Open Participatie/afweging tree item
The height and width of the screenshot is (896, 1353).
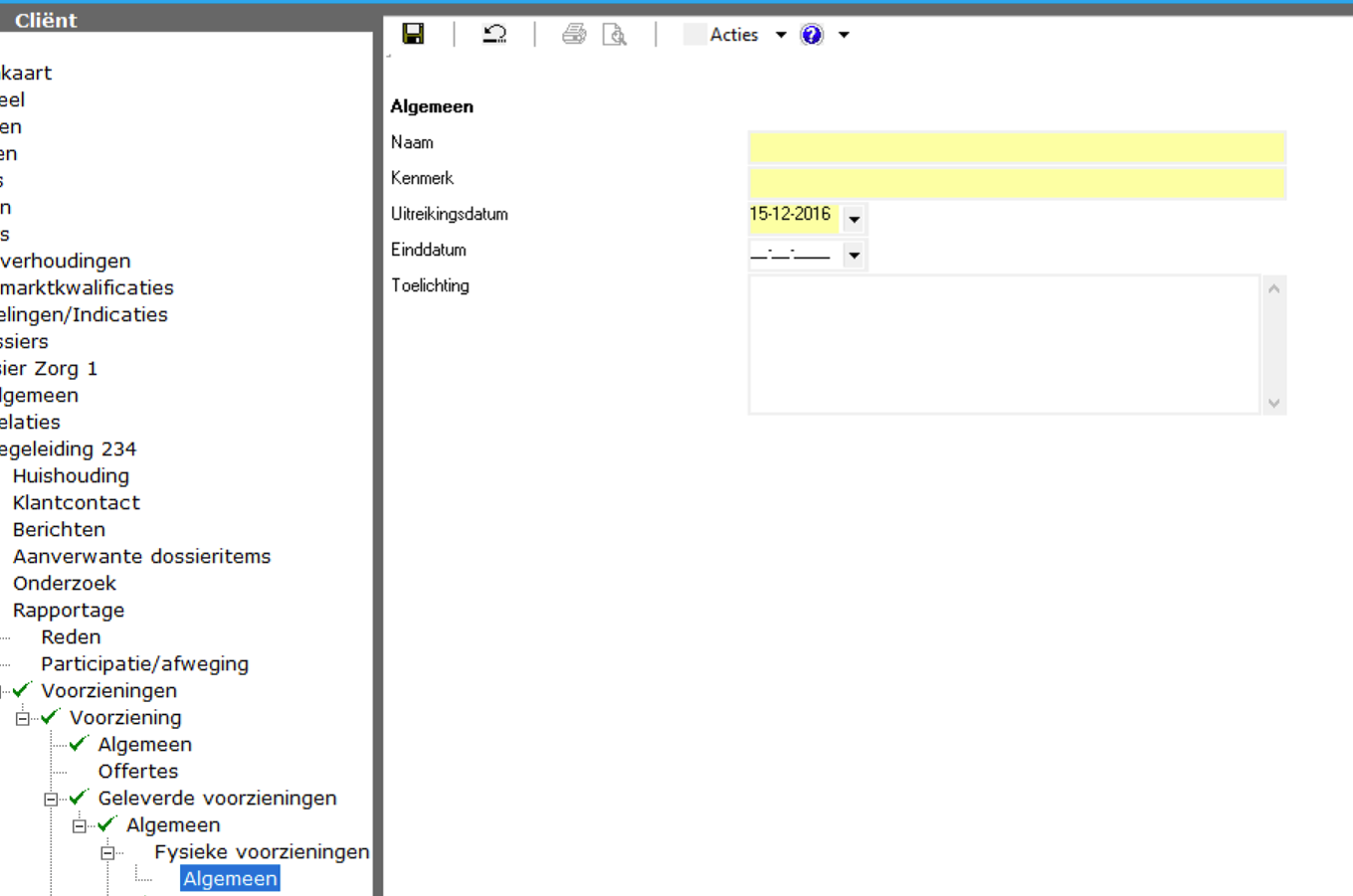(x=144, y=664)
